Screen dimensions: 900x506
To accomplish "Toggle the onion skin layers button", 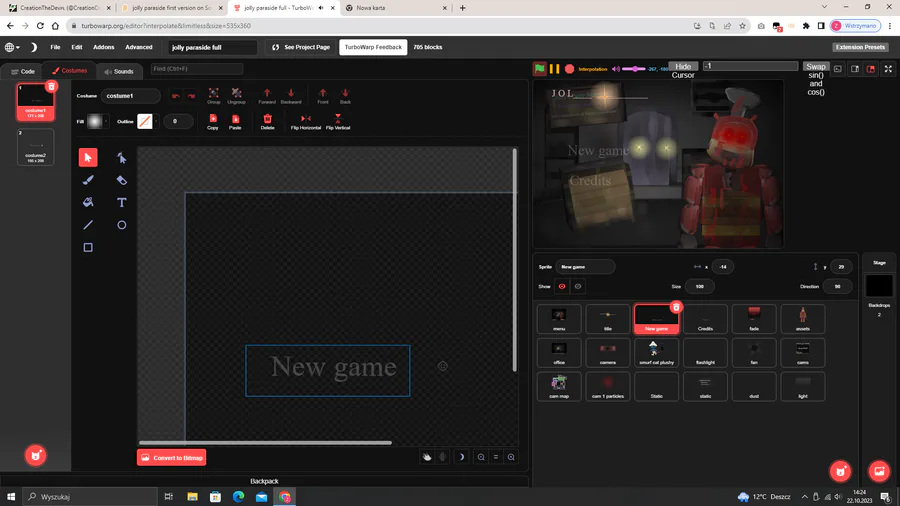I will tap(427, 457).
